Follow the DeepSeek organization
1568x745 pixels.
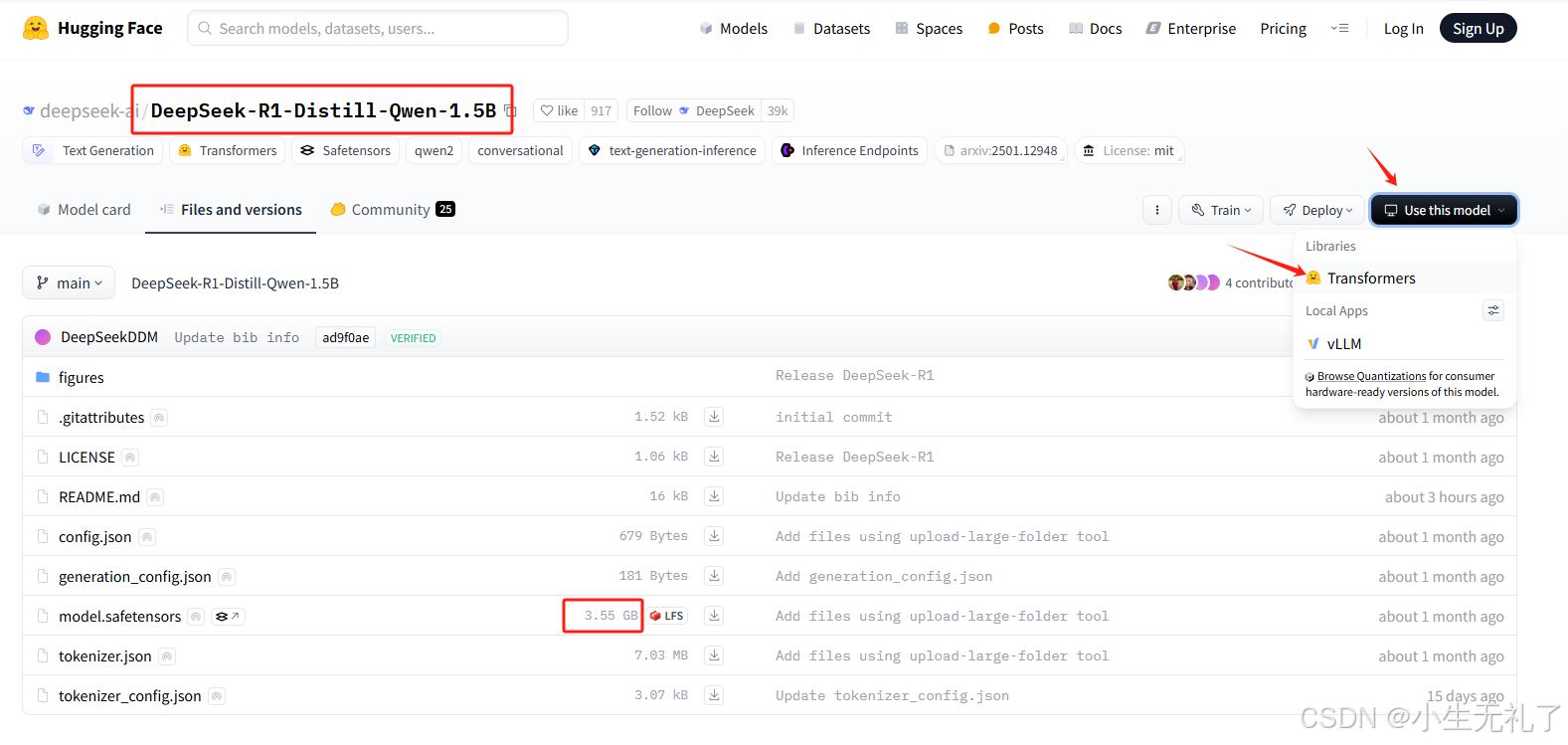(693, 110)
